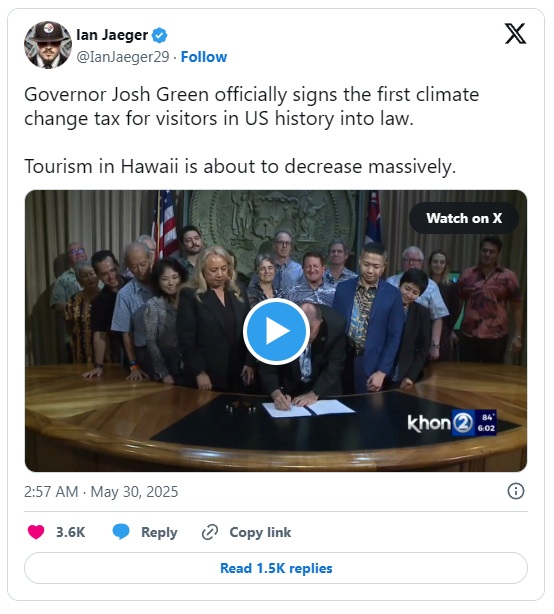The image size is (554, 614).
Task: Click the 3.6K likes count
Action: click(x=70, y=532)
